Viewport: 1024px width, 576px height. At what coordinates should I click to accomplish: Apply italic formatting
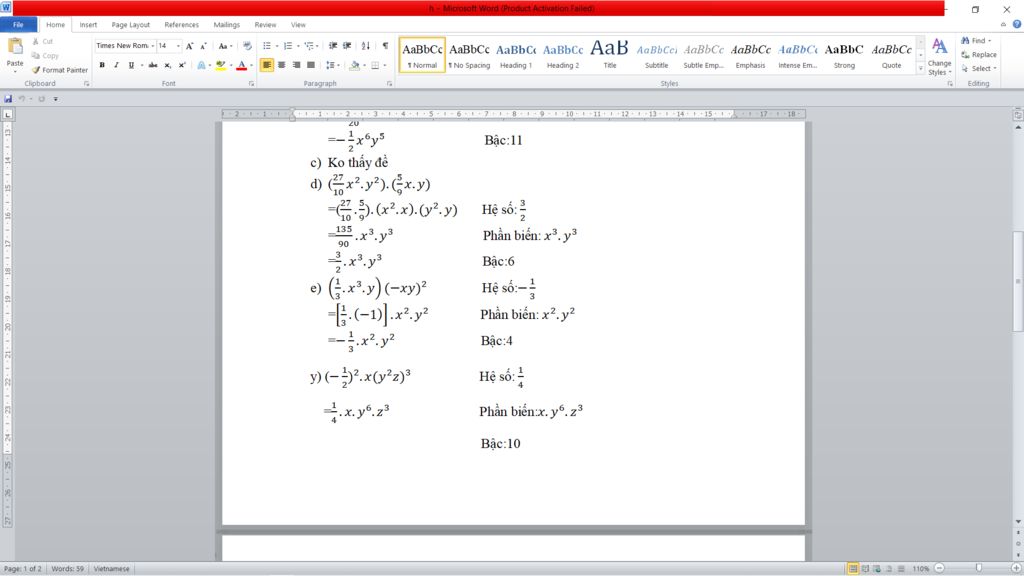pos(116,65)
